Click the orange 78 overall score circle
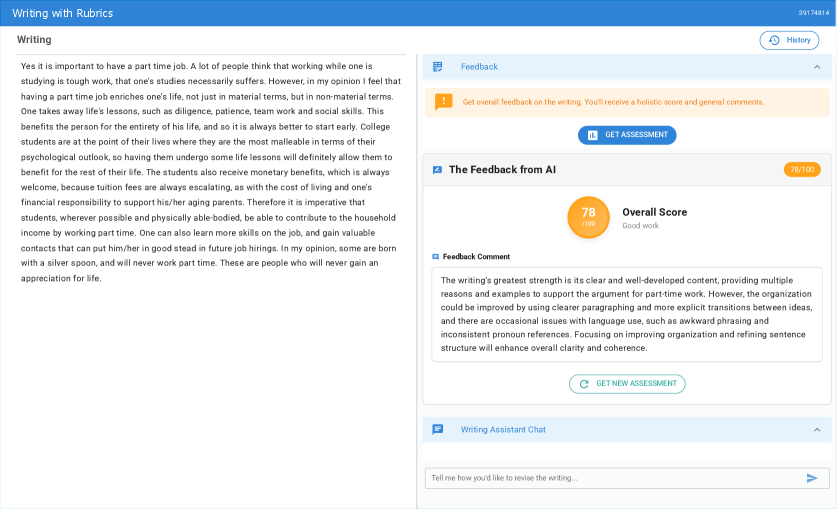Image resolution: width=837 pixels, height=509 pixels. [x=588, y=217]
